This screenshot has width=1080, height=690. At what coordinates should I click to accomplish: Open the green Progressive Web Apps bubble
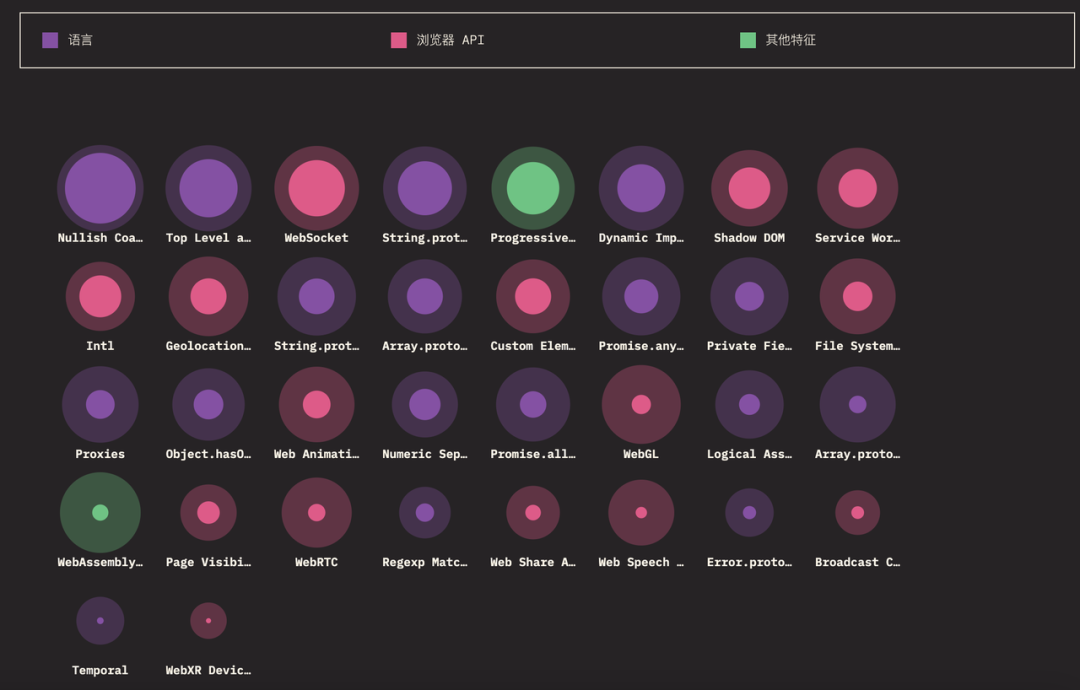click(x=533, y=188)
